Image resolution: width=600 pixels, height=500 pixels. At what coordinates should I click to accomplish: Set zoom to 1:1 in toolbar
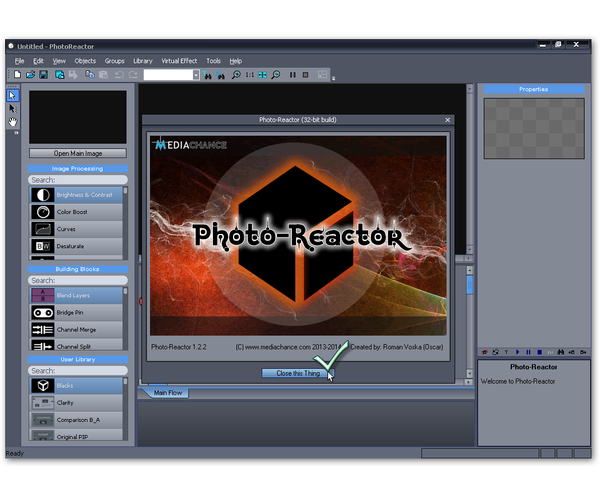(249, 75)
